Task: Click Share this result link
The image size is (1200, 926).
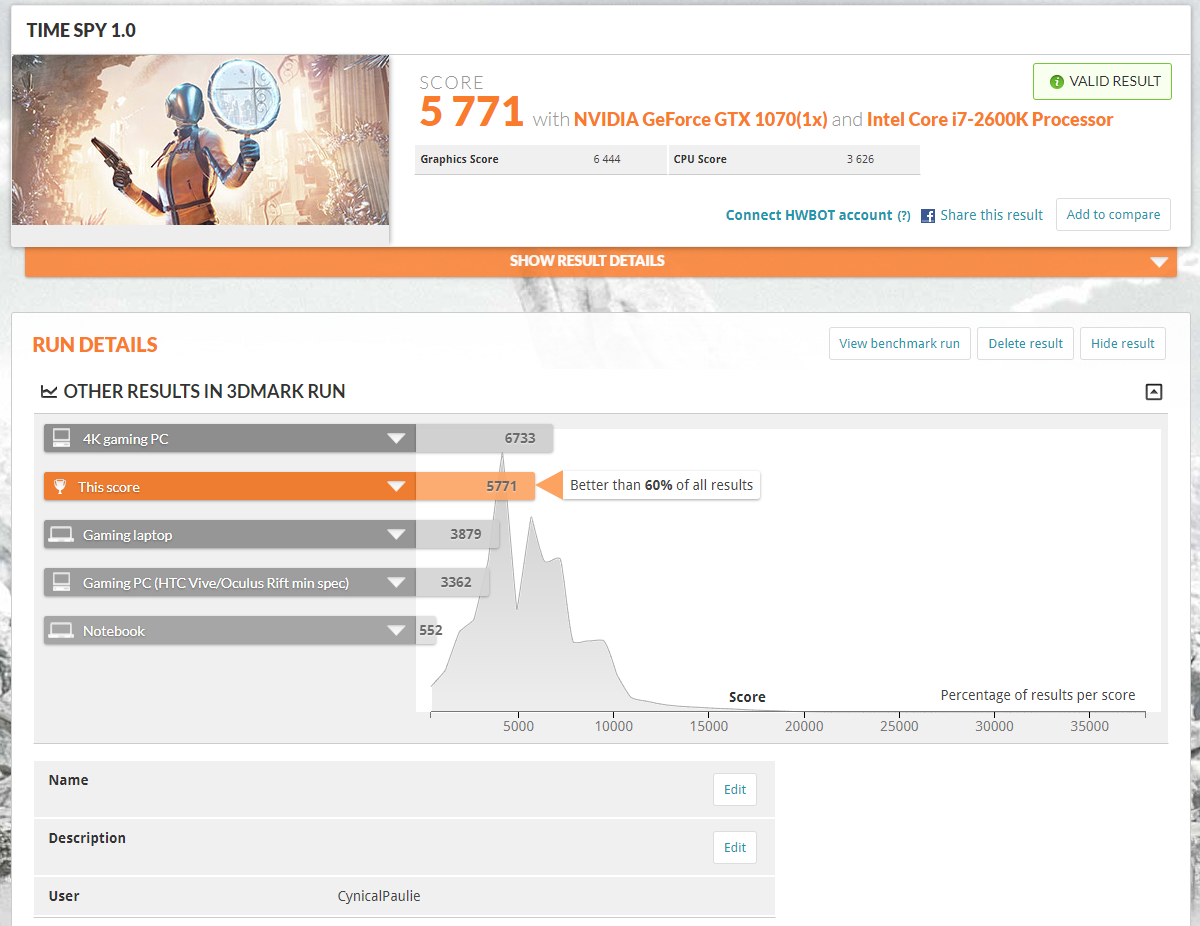Action: click(991, 215)
